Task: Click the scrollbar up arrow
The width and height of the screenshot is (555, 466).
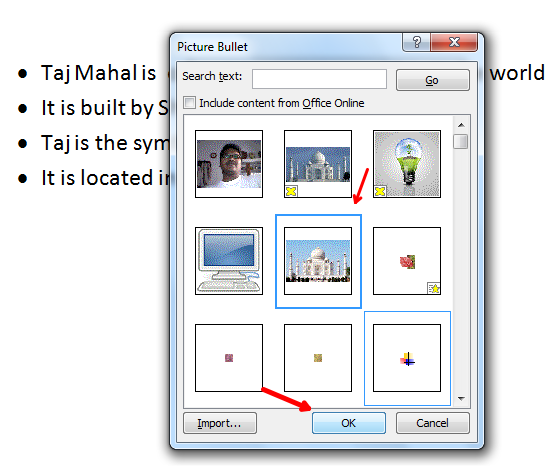Action: click(461, 125)
